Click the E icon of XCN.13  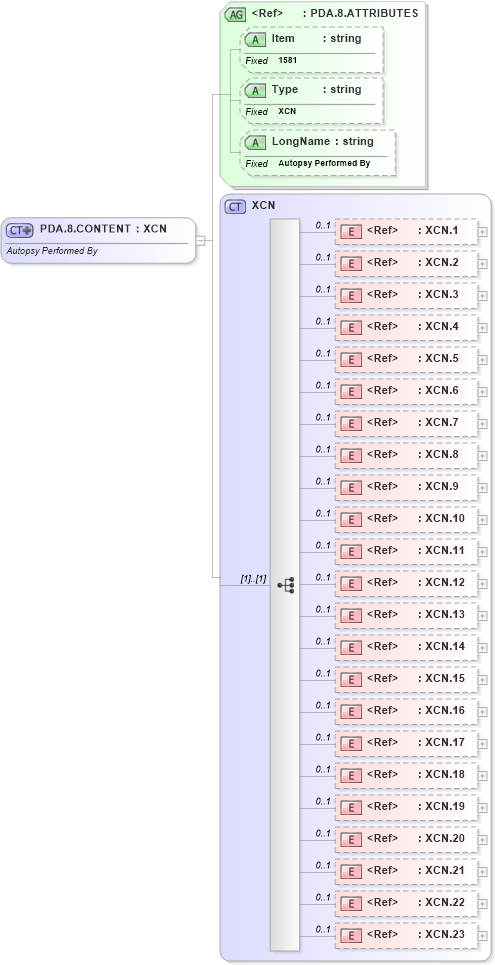(x=351, y=616)
